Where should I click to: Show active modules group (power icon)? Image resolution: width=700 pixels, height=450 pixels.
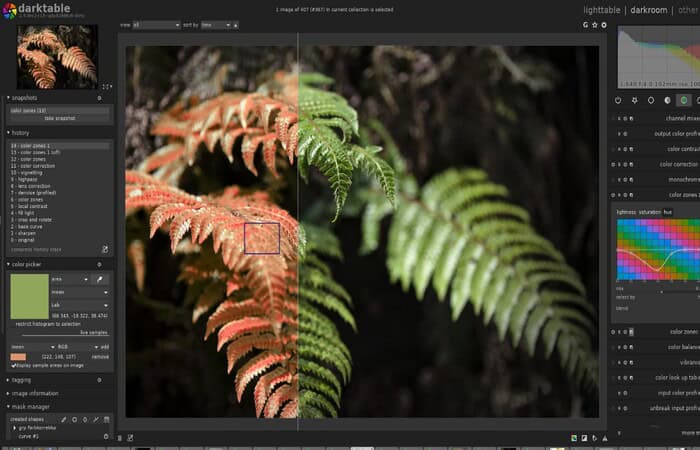pyautogui.click(x=618, y=100)
